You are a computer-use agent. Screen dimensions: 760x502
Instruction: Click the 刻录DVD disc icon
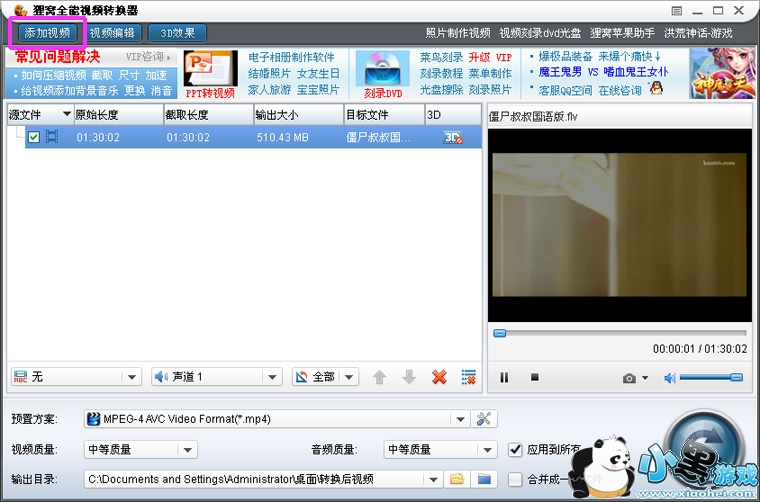tap(383, 68)
